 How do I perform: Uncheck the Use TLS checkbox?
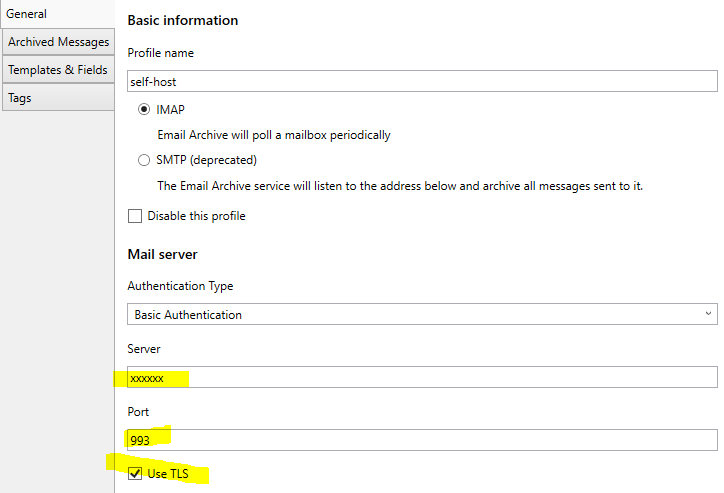pyautogui.click(x=135, y=474)
